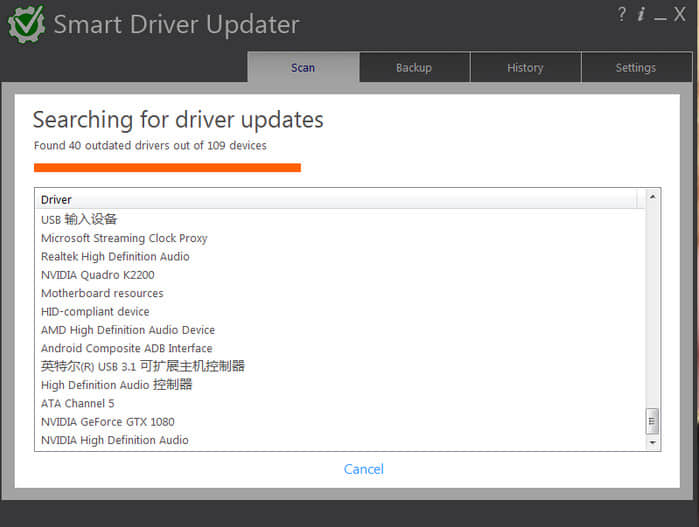
Task: Cancel the driver scan
Action: coord(363,469)
